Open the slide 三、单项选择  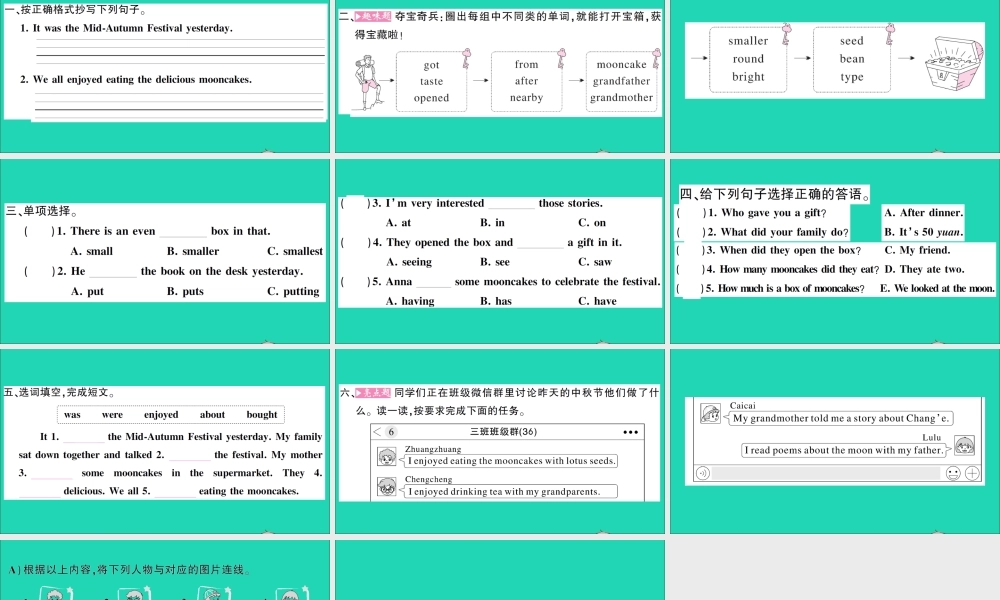click(x=165, y=252)
